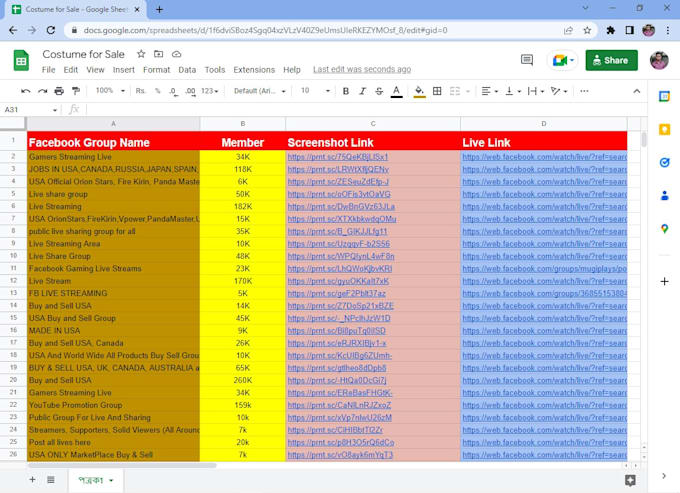Open live link in Live share group row
The image size is (680, 493).
(x=544, y=194)
